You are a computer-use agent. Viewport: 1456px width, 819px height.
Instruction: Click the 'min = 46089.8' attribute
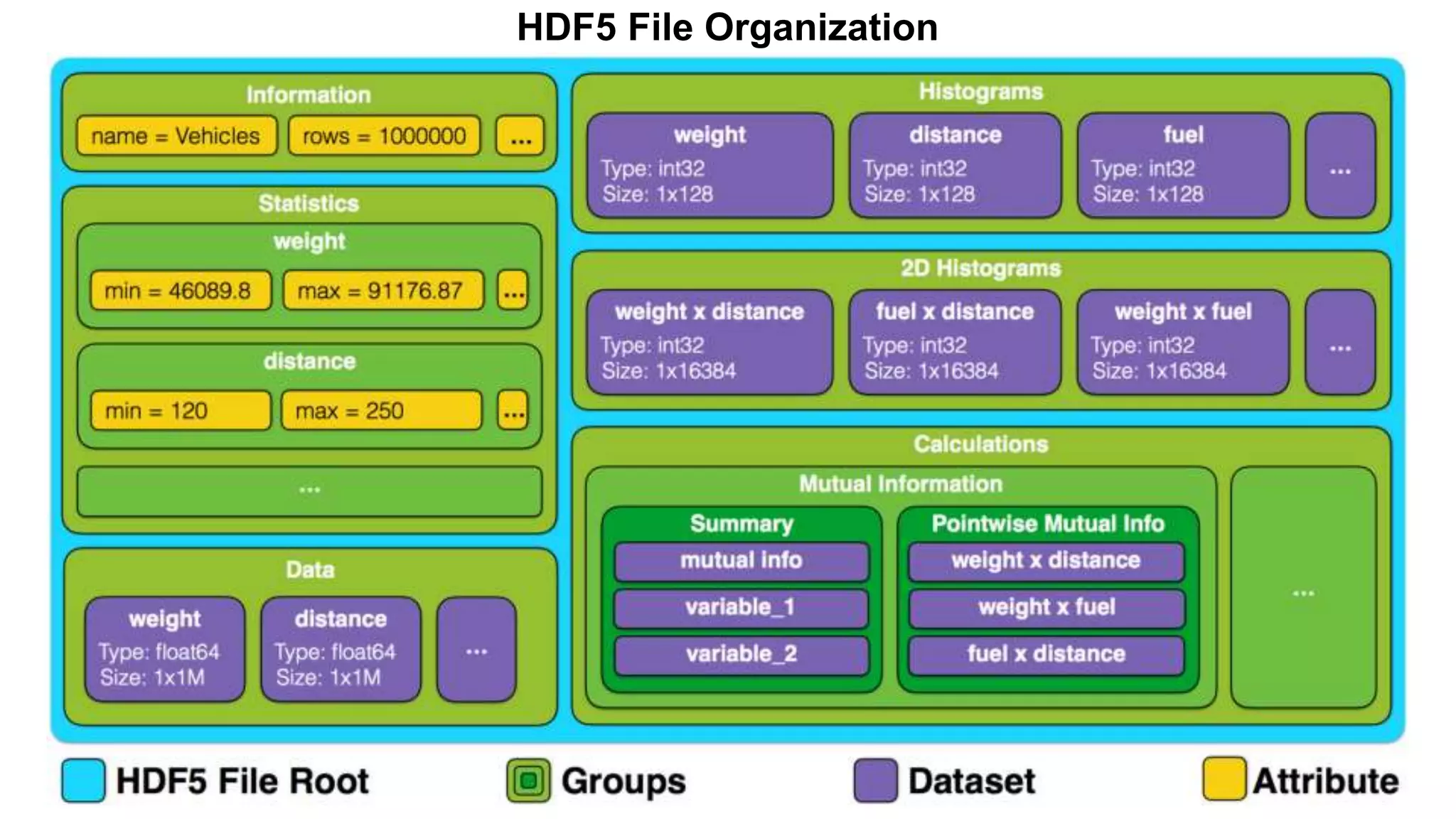180,290
